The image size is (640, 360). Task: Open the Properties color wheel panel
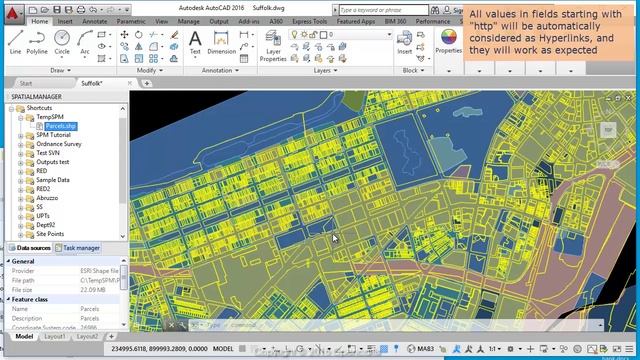tap(448, 42)
